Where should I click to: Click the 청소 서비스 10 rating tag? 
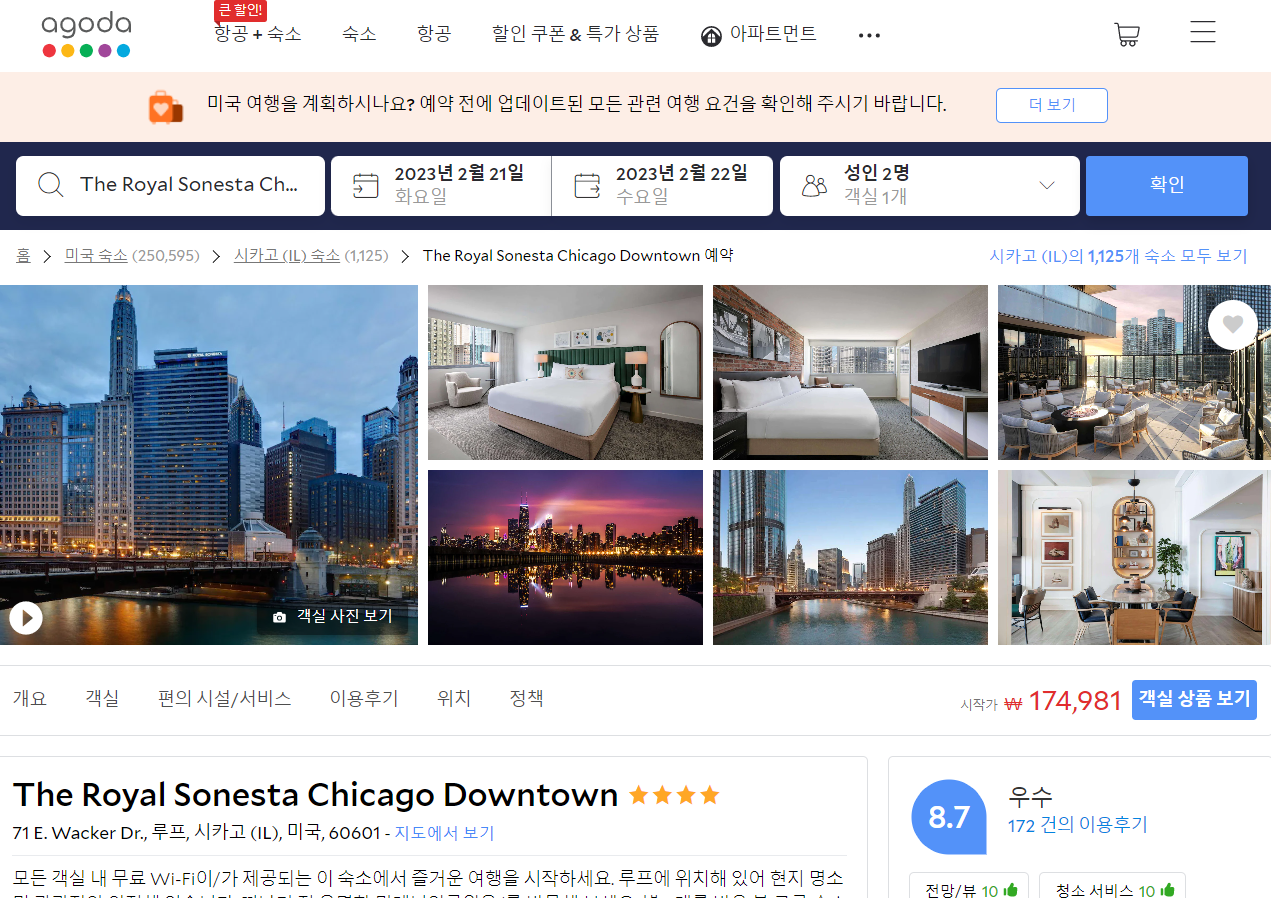[1112, 888]
